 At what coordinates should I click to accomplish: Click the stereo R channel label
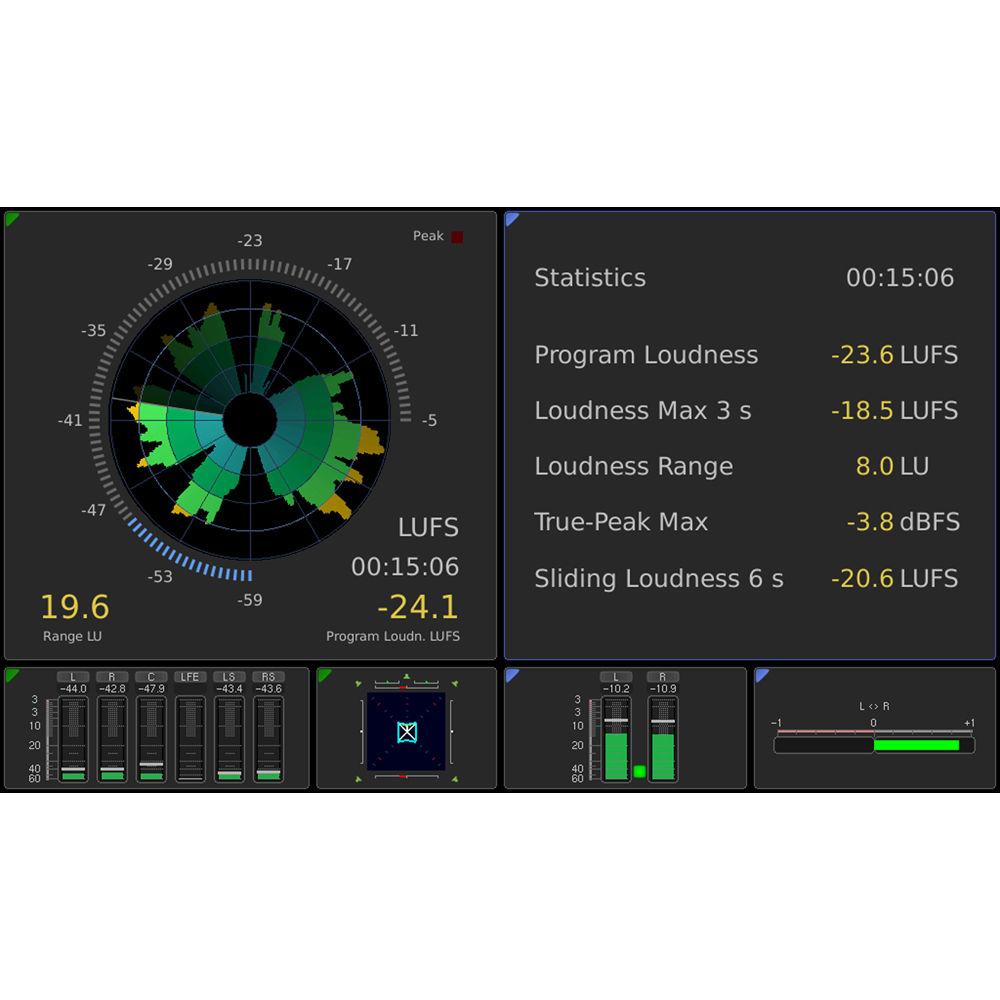[x=662, y=677]
